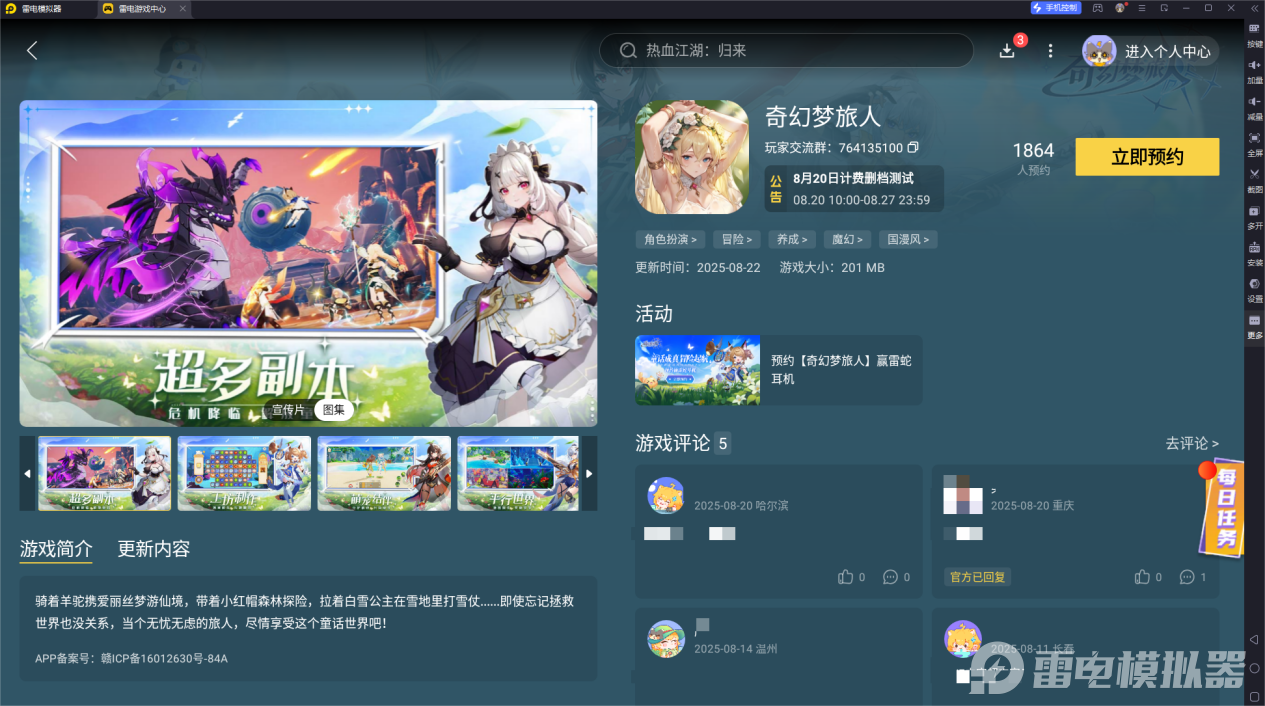
Task: Click the main 超多副本 banner image
Action: [x=308, y=264]
